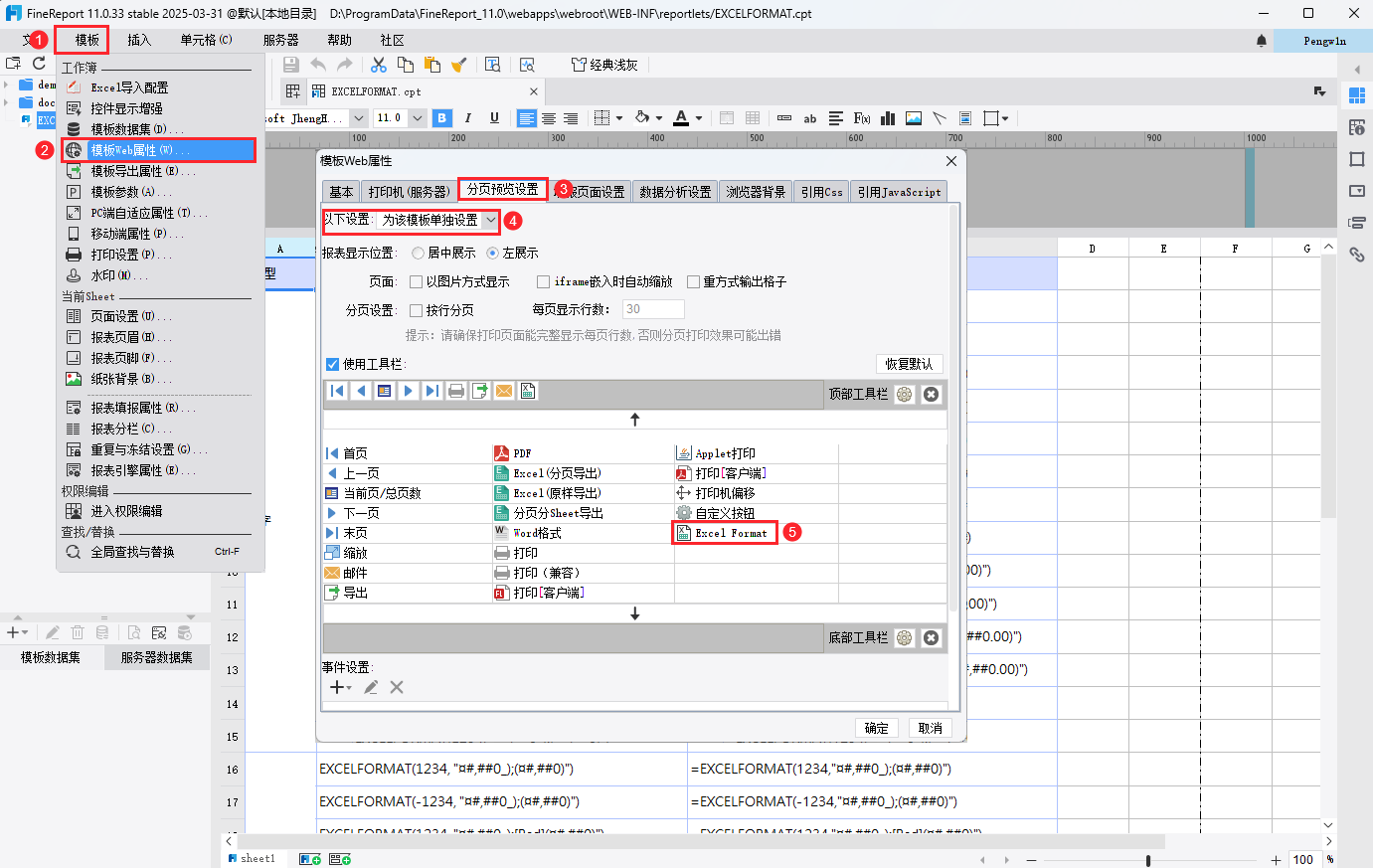Click the 恢复默认 restore defaults button
The width and height of the screenshot is (1373, 868).
(x=909, y=364)
